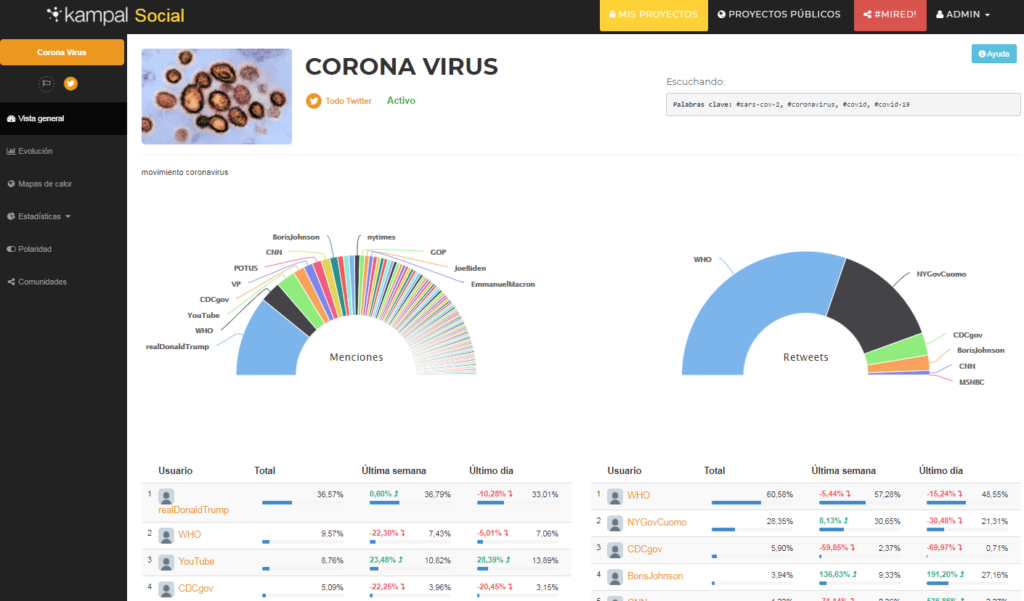Open the Vista general sidebar item

pos(63,118)
